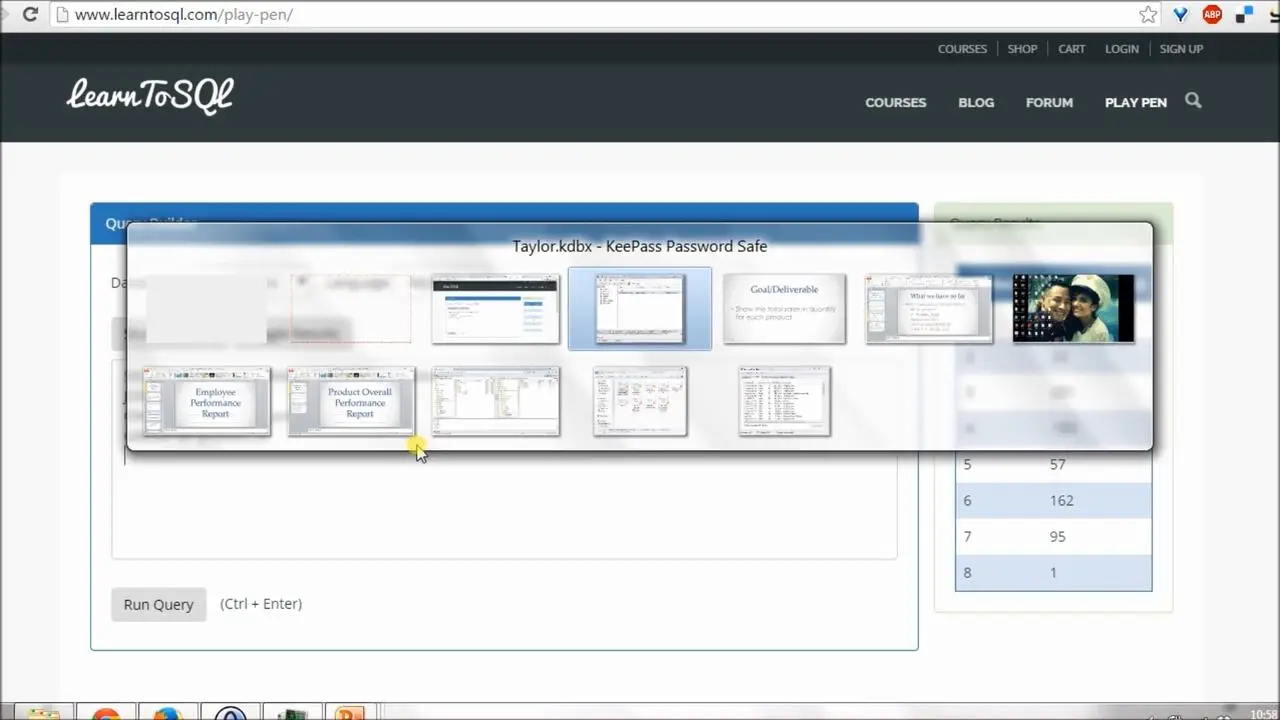This screenshot has height=720, width=1280.
Task: Open Firefox from the taskbar
Action: tap(167, 713)
